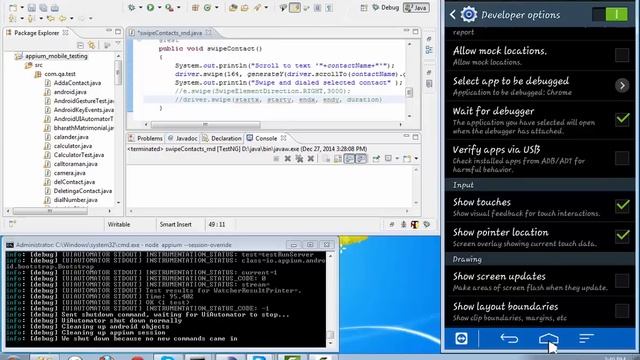This screenshot has width=640, height=360.
Task: Click the Android back arrow in Developer options header
Action: tap(453, 15)
